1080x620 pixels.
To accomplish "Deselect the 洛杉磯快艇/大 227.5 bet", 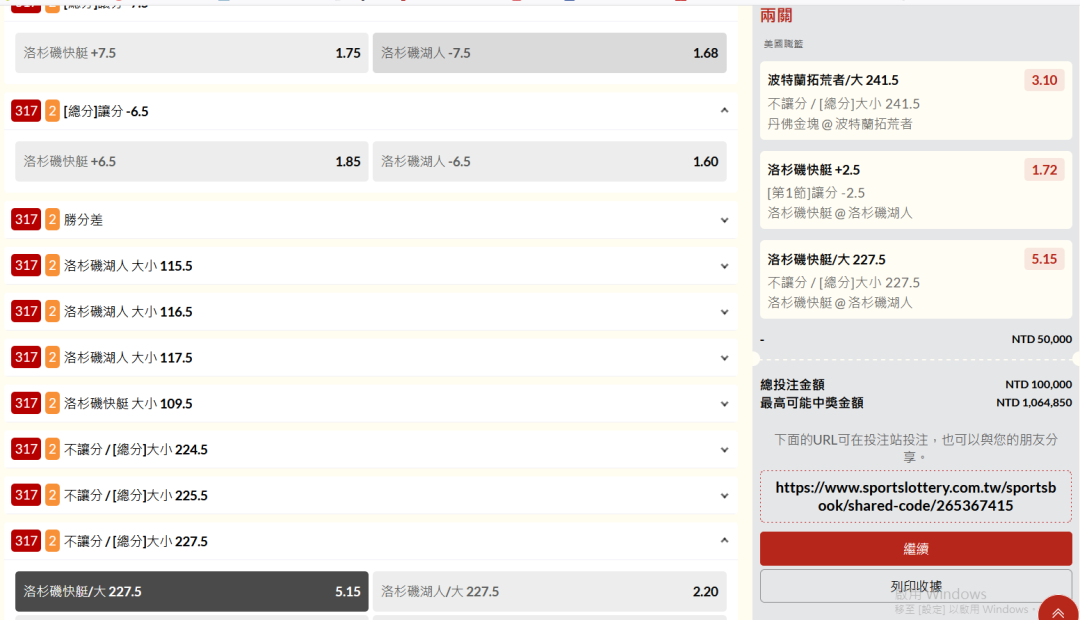I will pyautogui.click(x=191, y=591).
